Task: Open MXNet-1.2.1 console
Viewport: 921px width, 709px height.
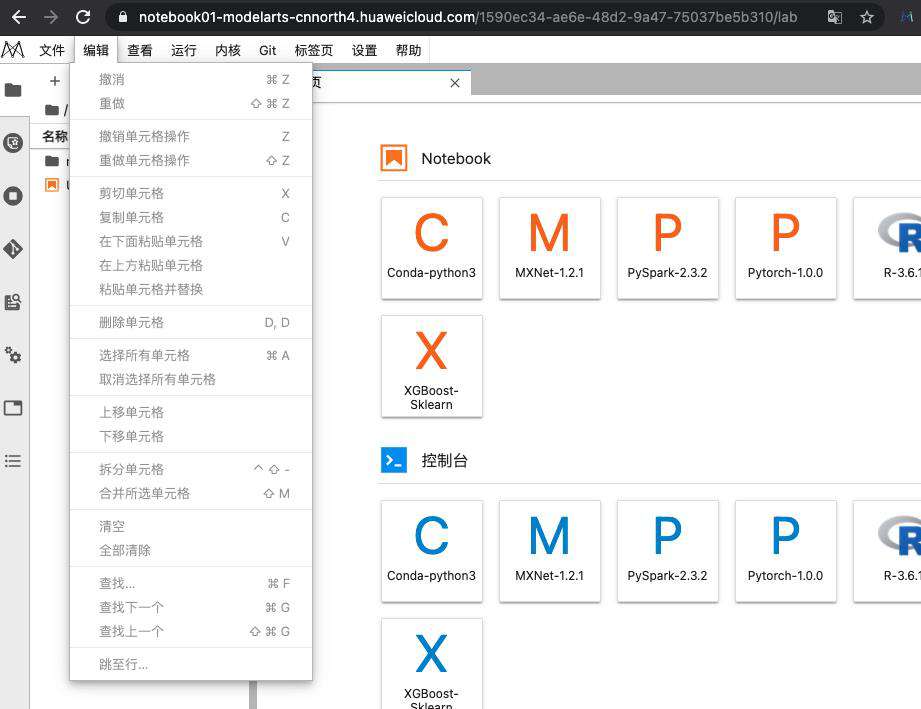Action: 550,551
